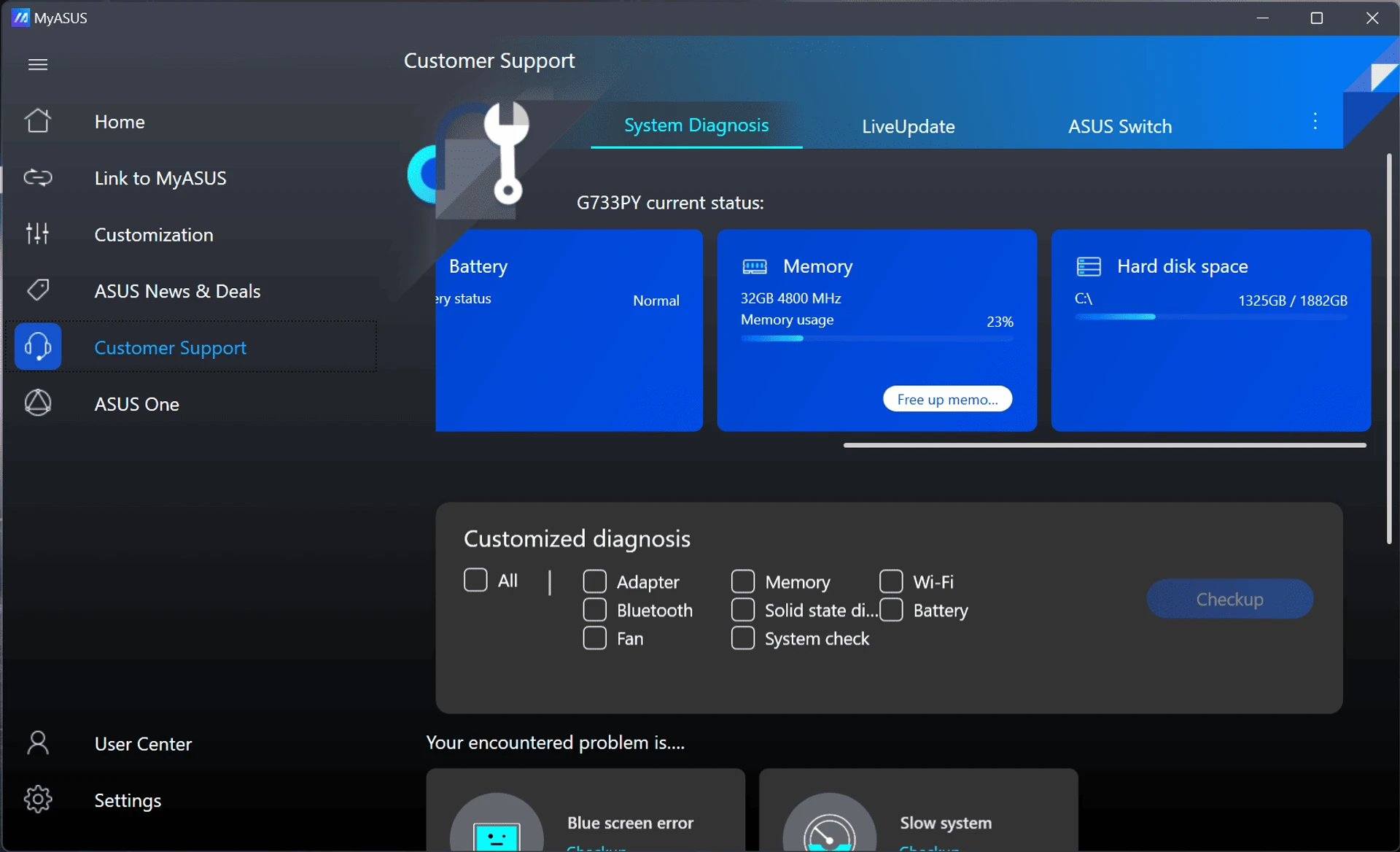Open the Blue screen error card
1400x852 pixels.
point(586,810)
